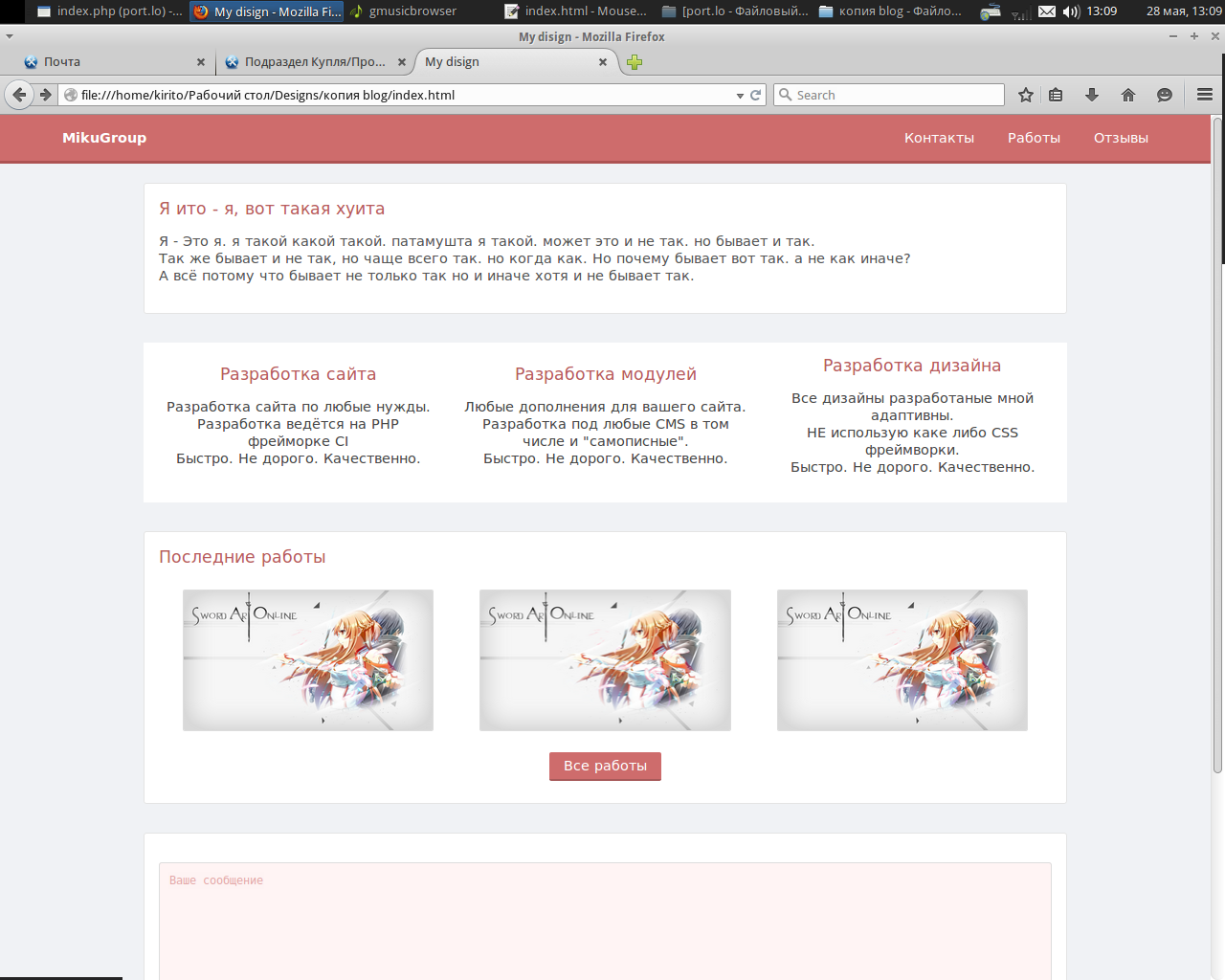Switch to gmusicbrowser in taskbar
The image size is (1225, 980).
[x=403, y=11]
